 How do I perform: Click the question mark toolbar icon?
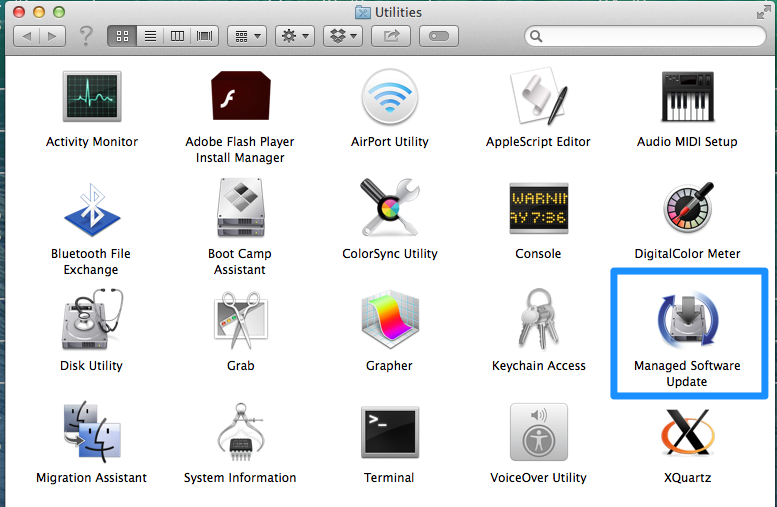pos(86,36)
